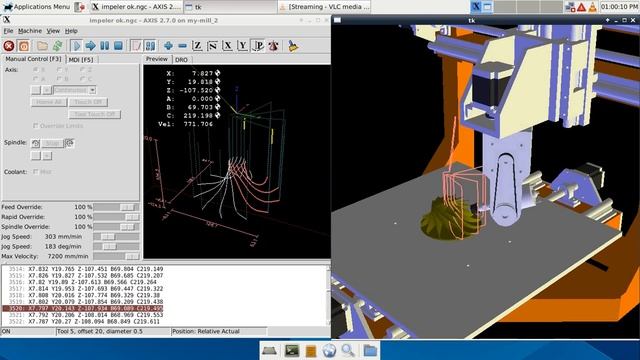
Task: Select the perspective P view
Action: [x=258, y=46]
